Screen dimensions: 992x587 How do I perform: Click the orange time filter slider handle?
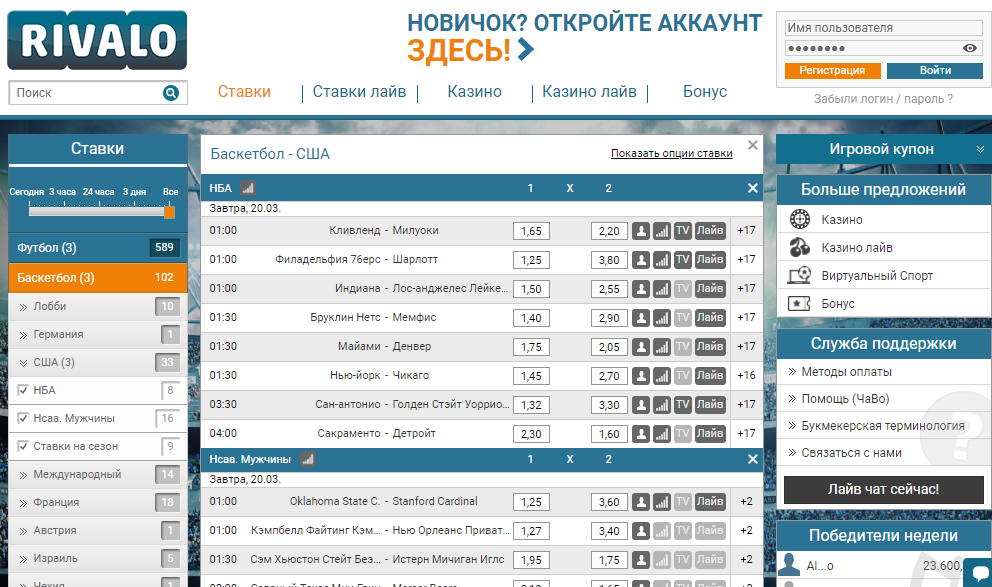[x=169, y=213]
